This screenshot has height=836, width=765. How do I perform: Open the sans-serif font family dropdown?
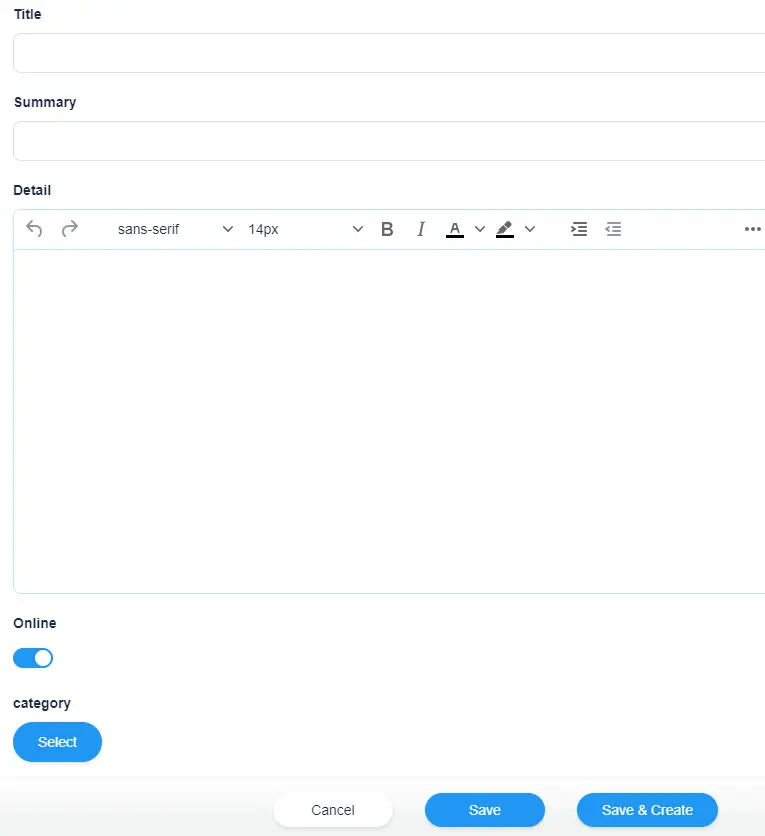pyautogui.click(x=175, y=229)
